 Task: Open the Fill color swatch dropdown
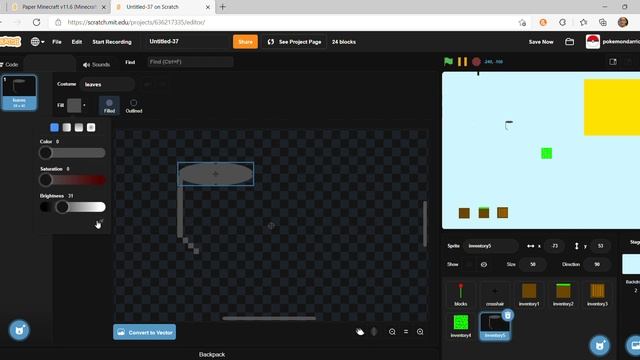click(77, 105)
